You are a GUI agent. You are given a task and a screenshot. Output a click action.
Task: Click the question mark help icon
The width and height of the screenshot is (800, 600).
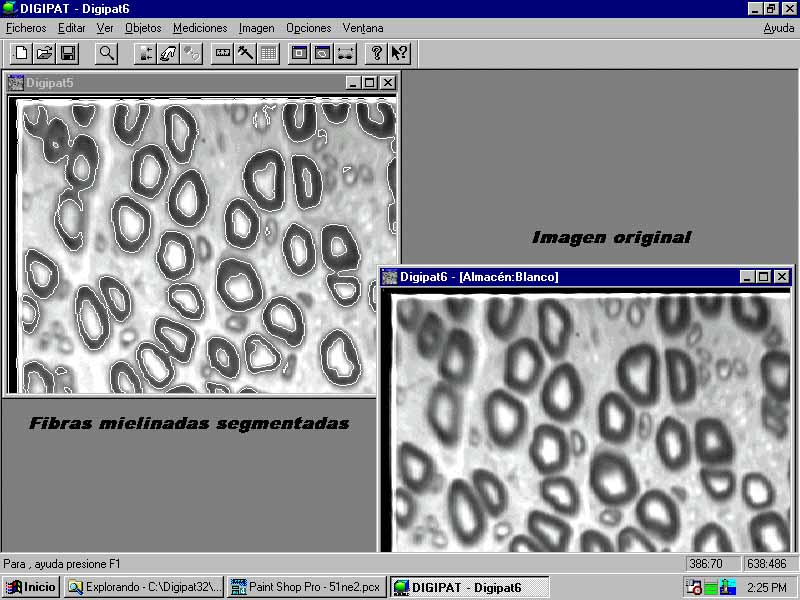click(376, 53)
